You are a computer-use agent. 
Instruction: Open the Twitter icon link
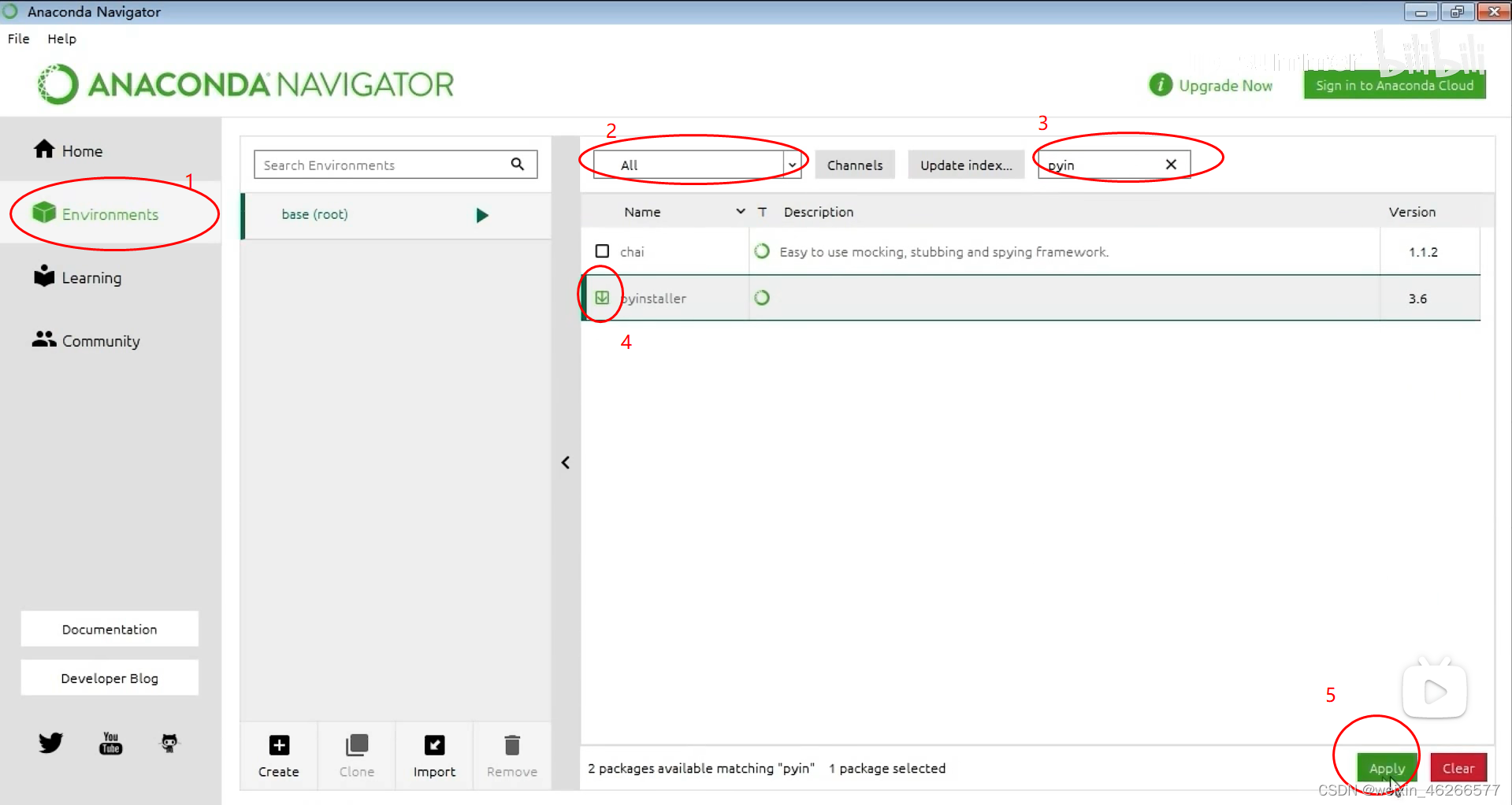pyautogui.click(x=50, y=742)
